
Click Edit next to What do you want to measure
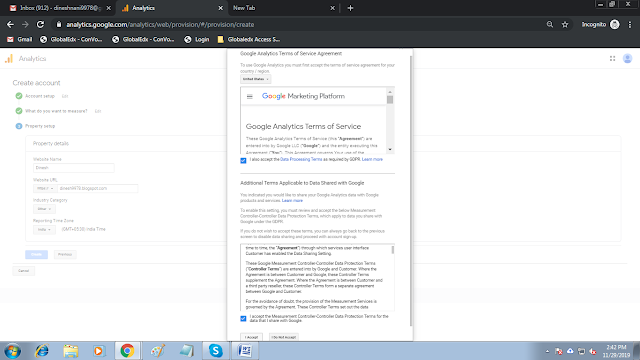point(98,111)
